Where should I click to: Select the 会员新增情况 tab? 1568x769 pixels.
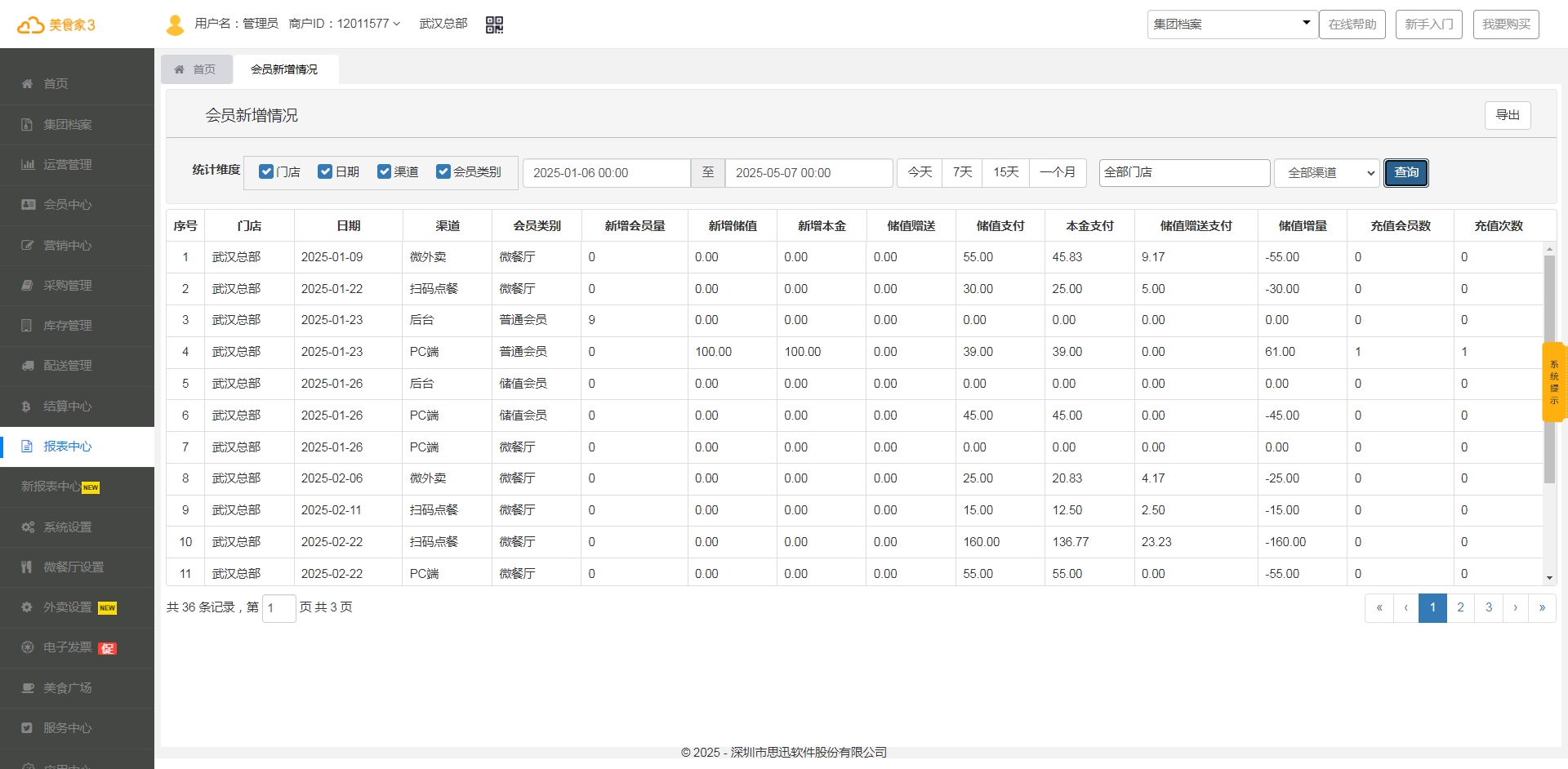click(284, 69)
